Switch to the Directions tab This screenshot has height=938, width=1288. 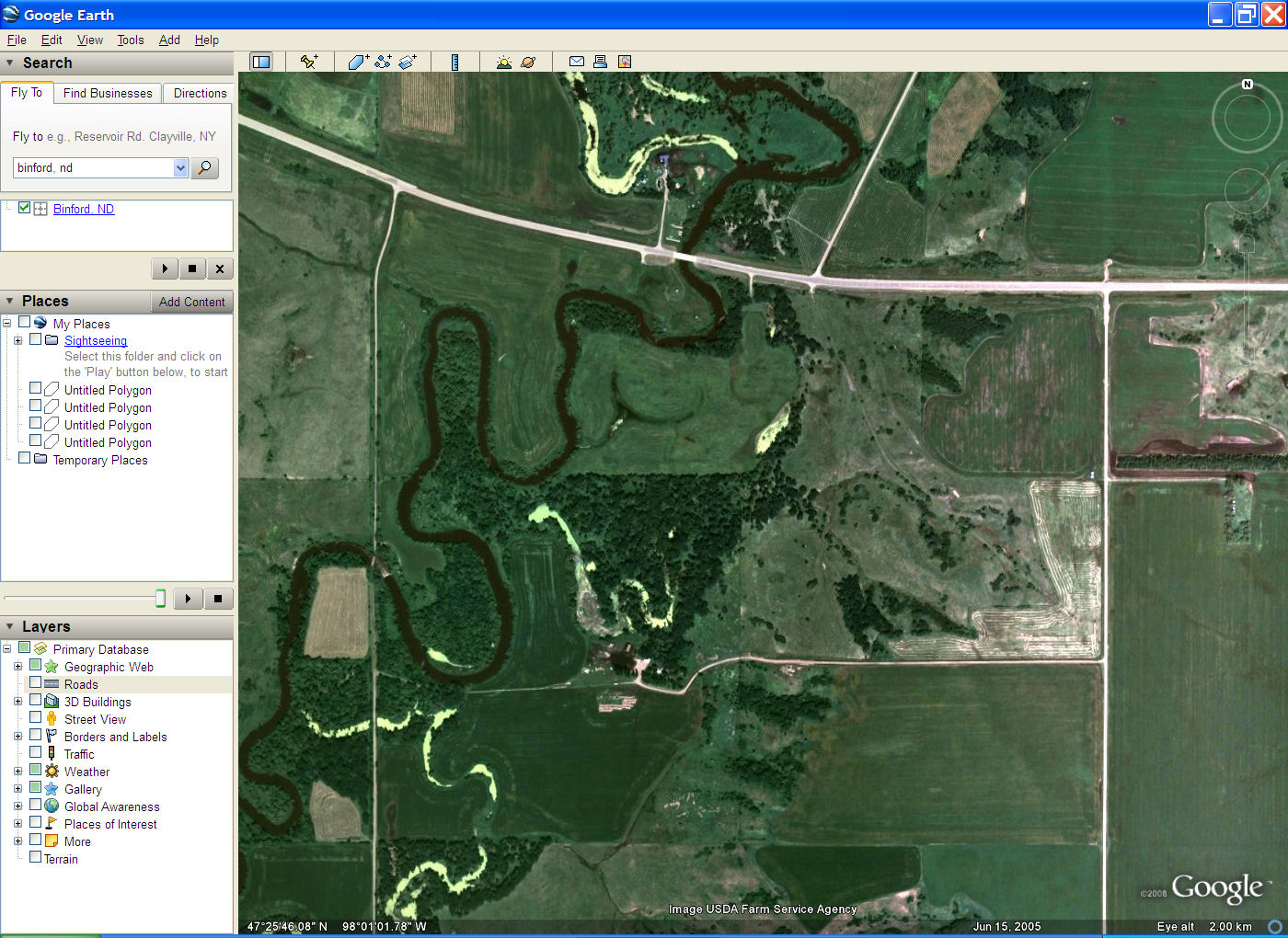tap(200, 93)
